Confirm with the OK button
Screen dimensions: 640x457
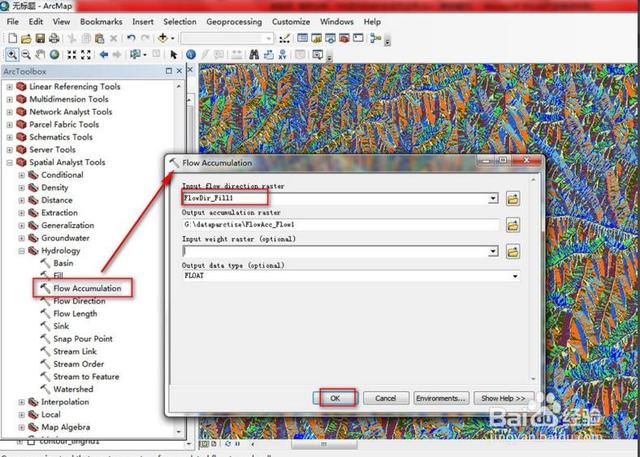coord(335,398)
